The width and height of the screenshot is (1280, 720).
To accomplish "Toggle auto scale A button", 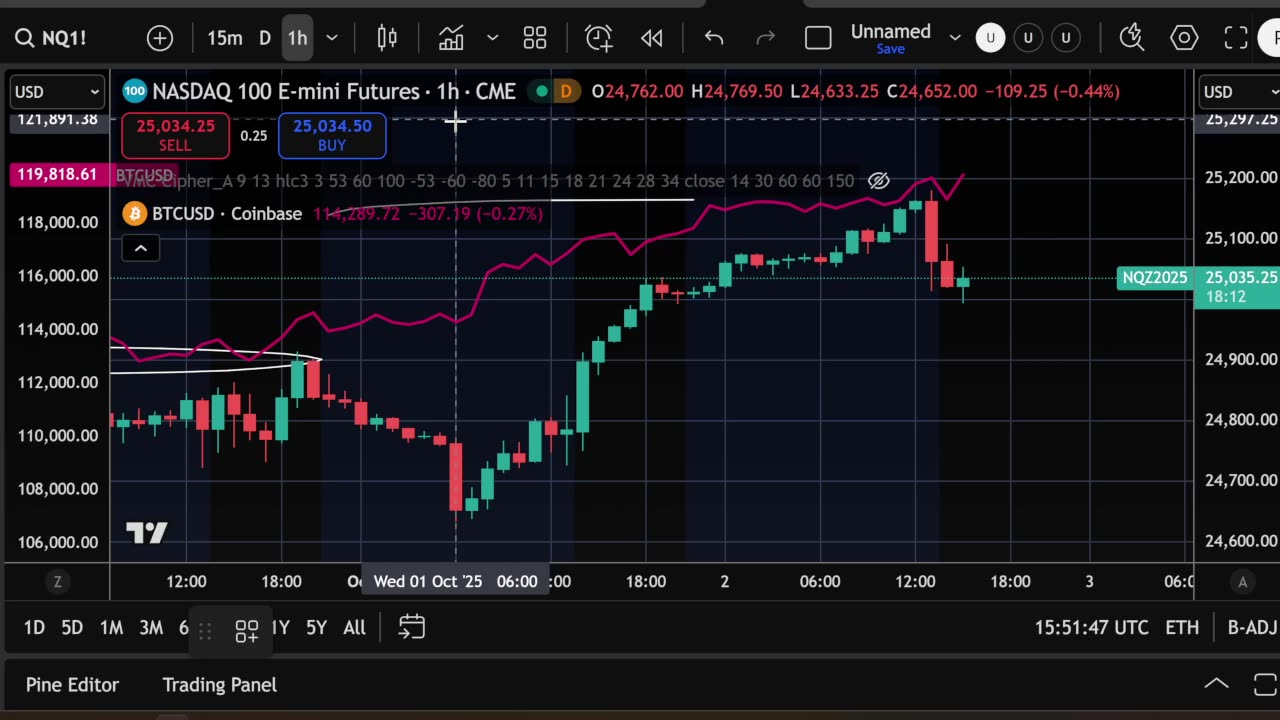I will 1243,582.
